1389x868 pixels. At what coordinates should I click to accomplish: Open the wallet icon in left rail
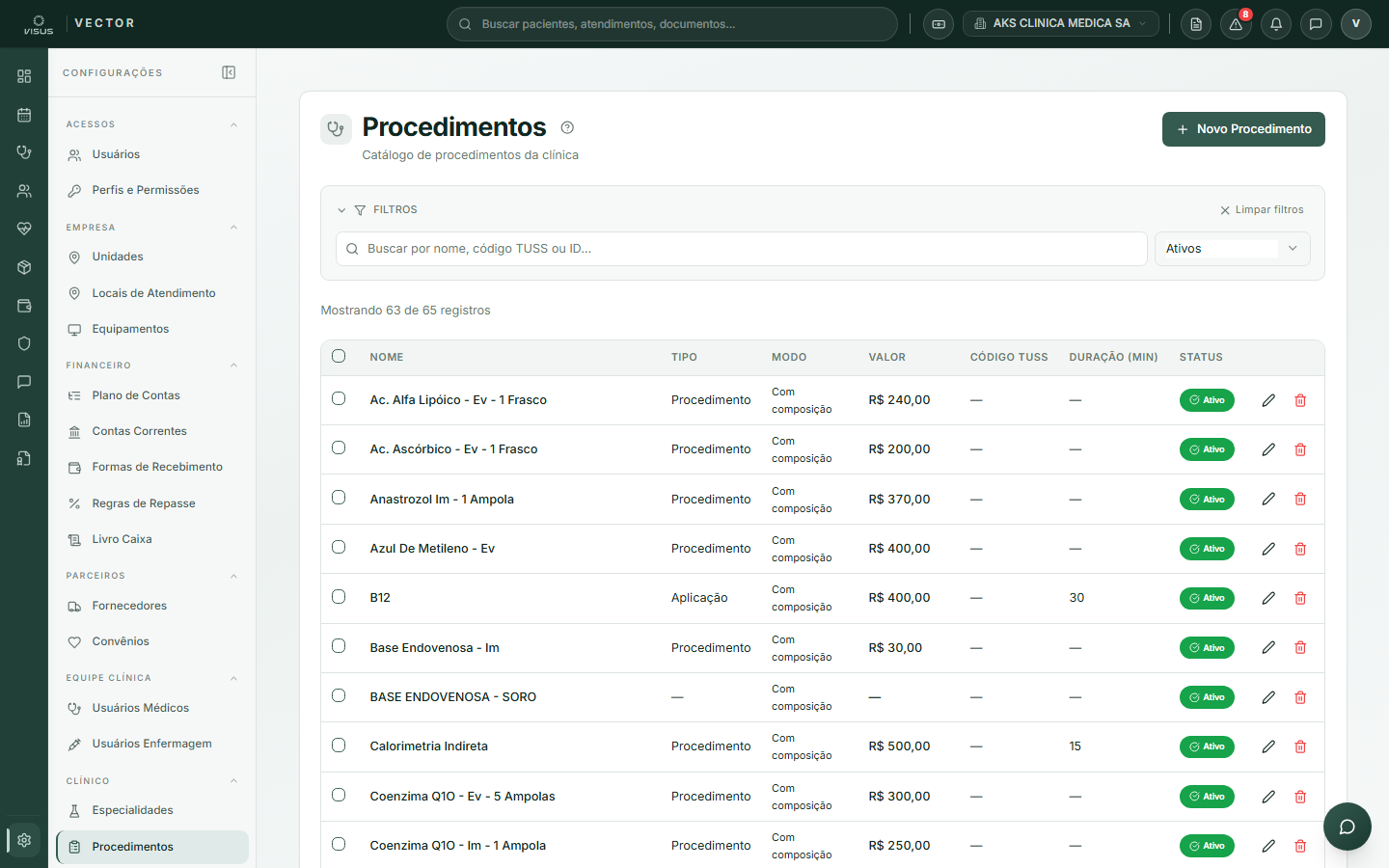coord(24,306)
